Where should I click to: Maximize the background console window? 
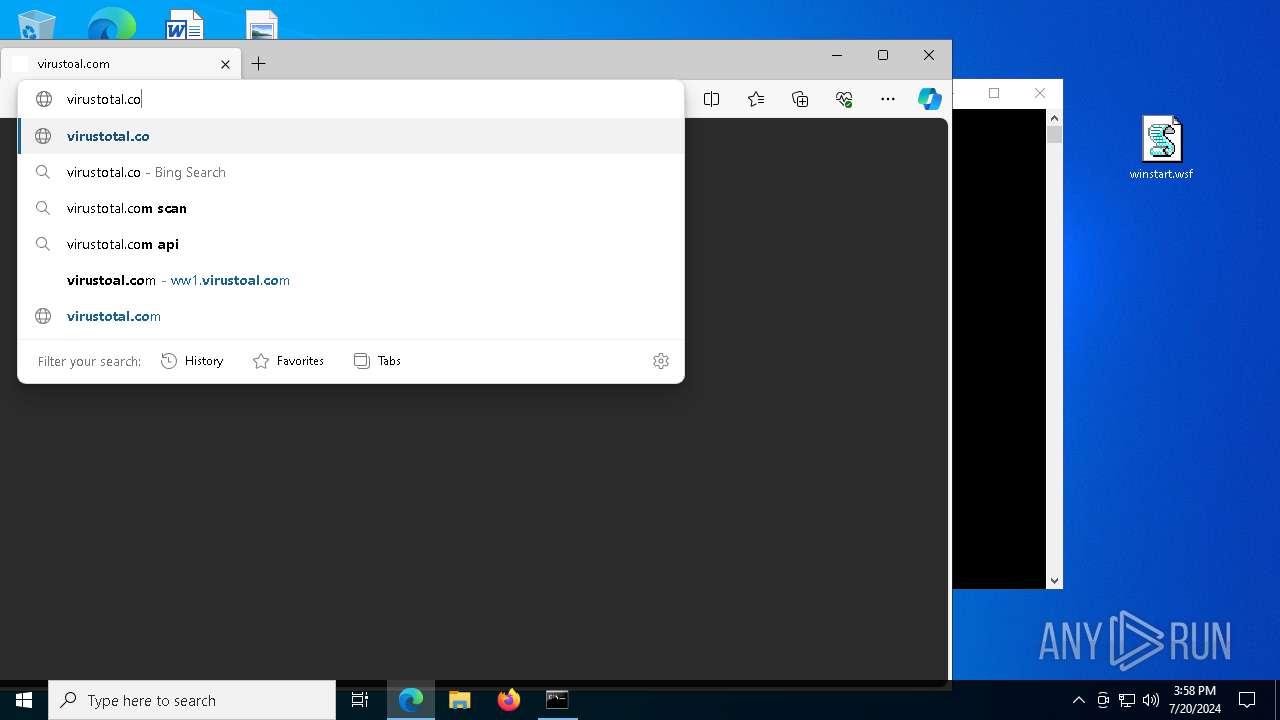click(x=994, y=93)
